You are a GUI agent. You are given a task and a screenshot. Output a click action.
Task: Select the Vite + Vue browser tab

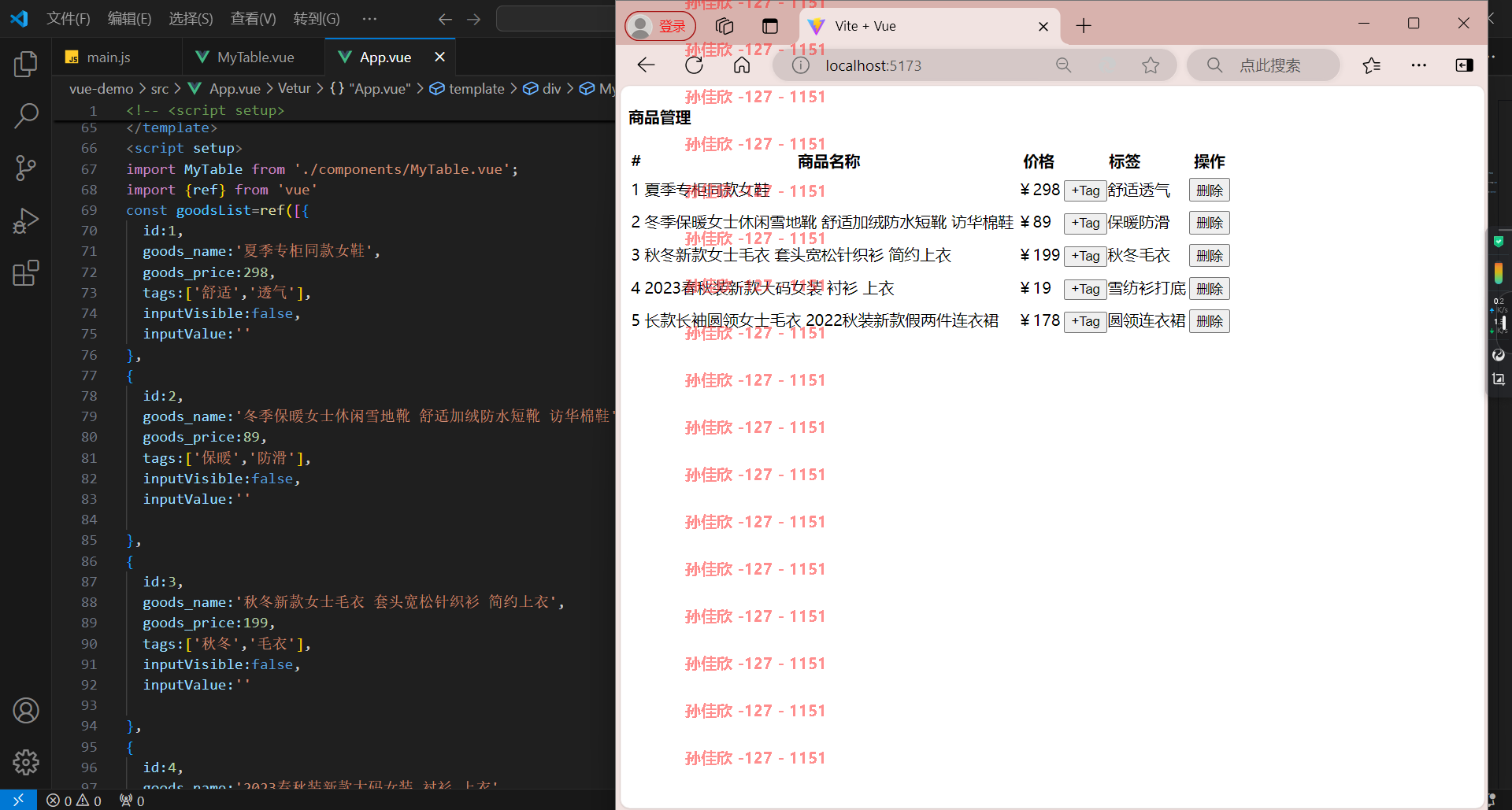tap(929, 26)
